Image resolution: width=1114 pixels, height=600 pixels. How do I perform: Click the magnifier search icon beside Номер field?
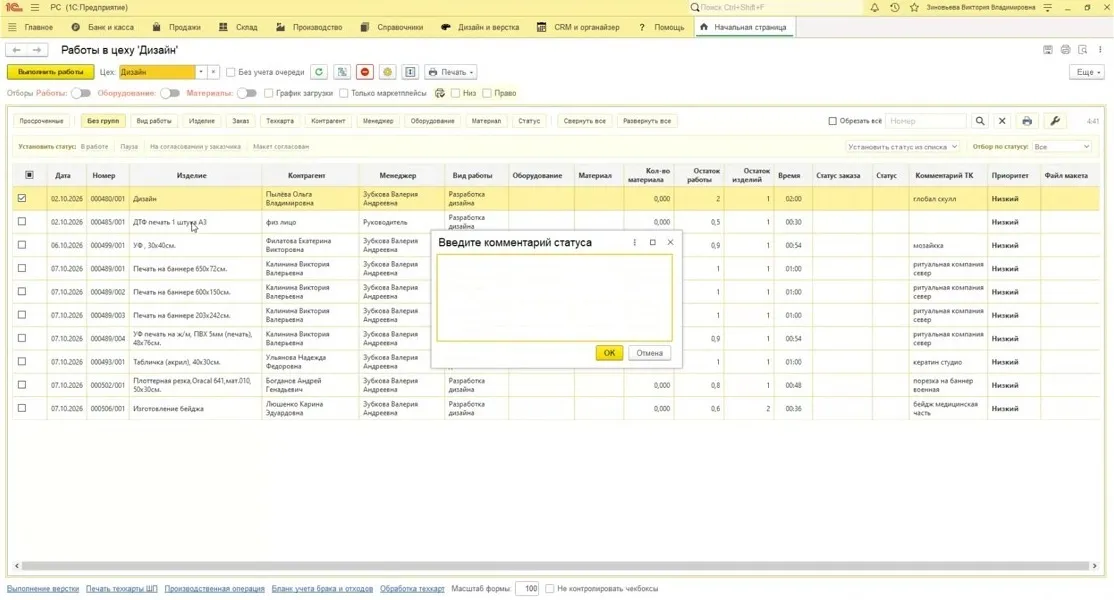tap(980, 121)
